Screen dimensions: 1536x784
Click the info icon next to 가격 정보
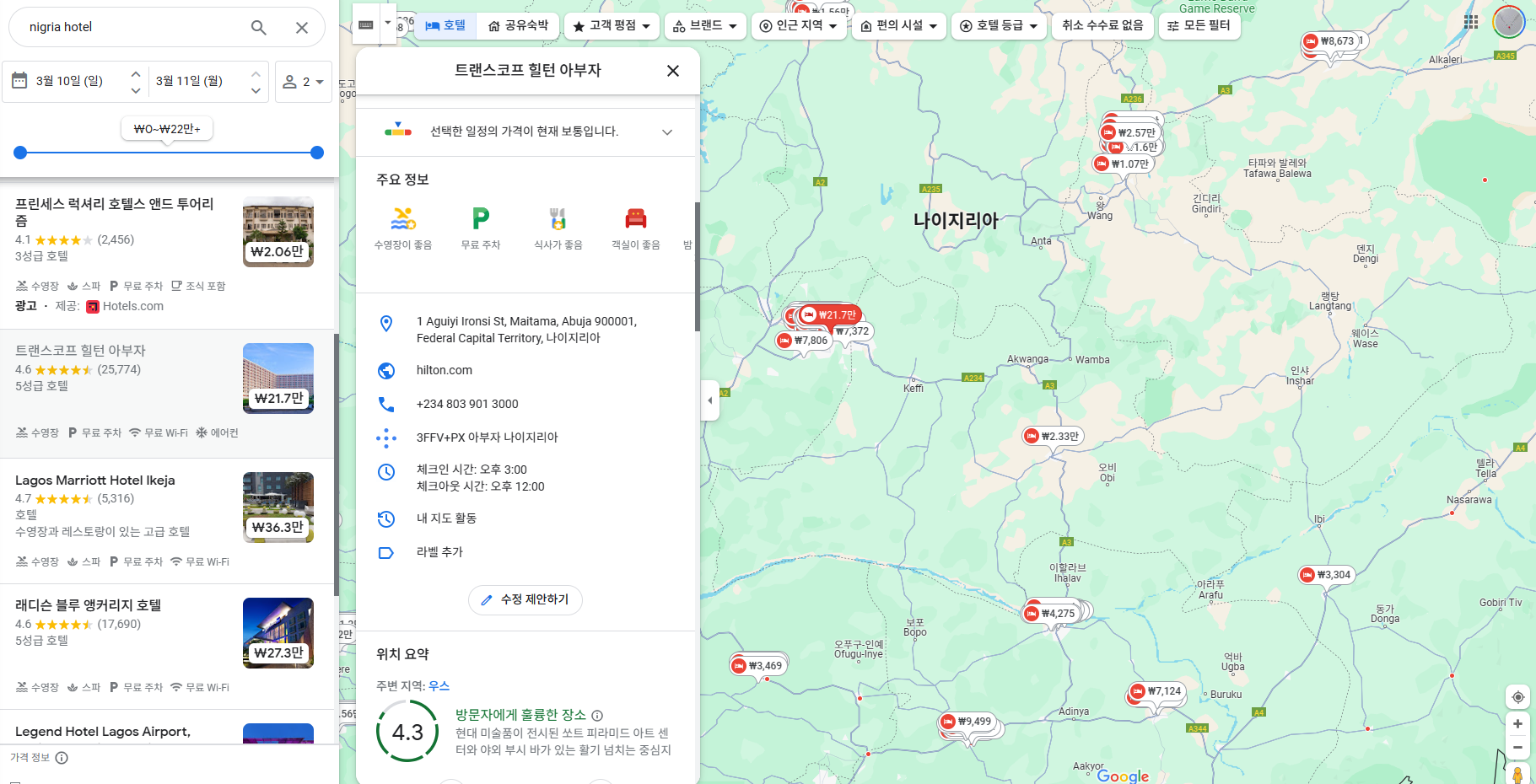coord(62,758)
